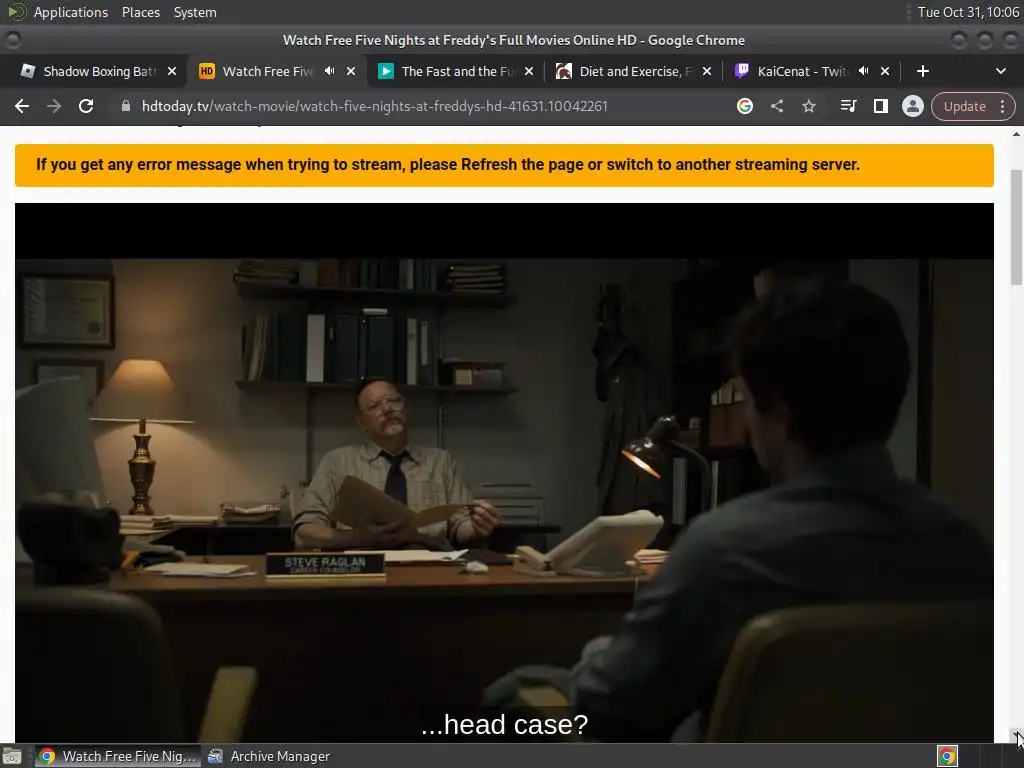Image resolution: width=1024 pixels, height=768 pixels.
Task: Bookmark this tab with star icon
Action: tap(808, 106)
